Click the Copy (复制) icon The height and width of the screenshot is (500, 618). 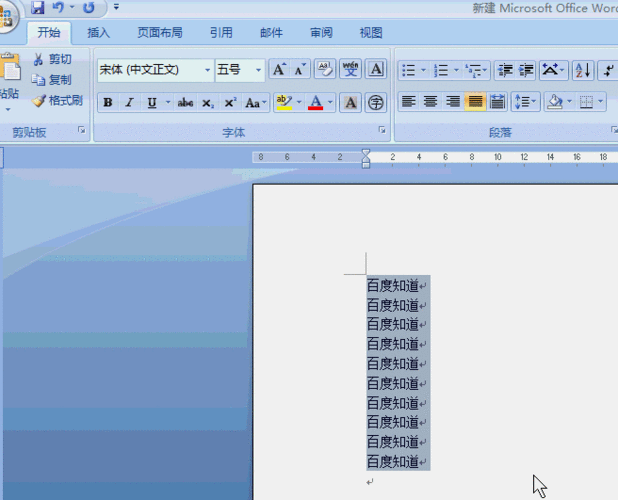click(39, 80)
